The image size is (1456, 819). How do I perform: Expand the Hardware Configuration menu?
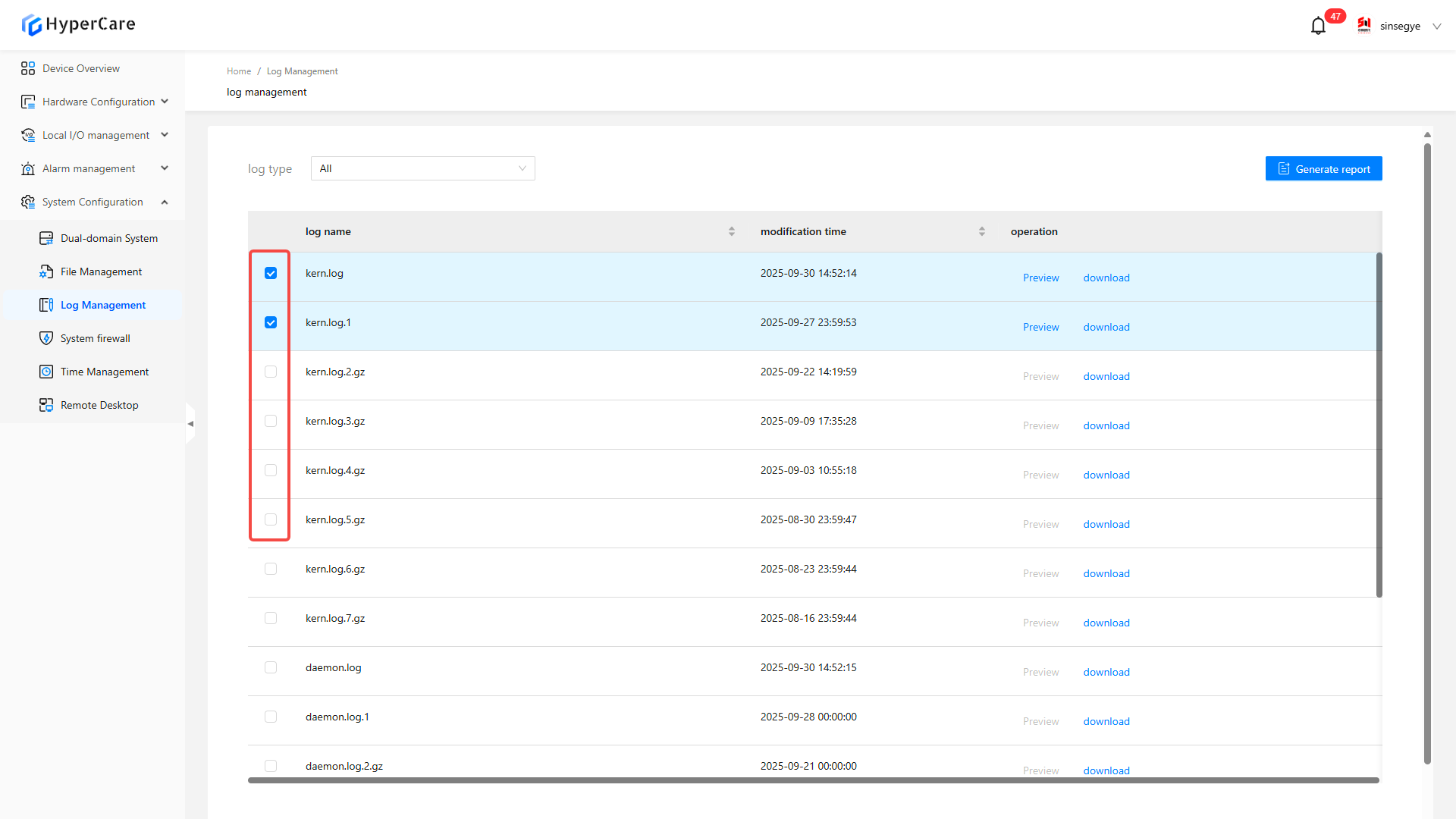[x=99, y=102]
